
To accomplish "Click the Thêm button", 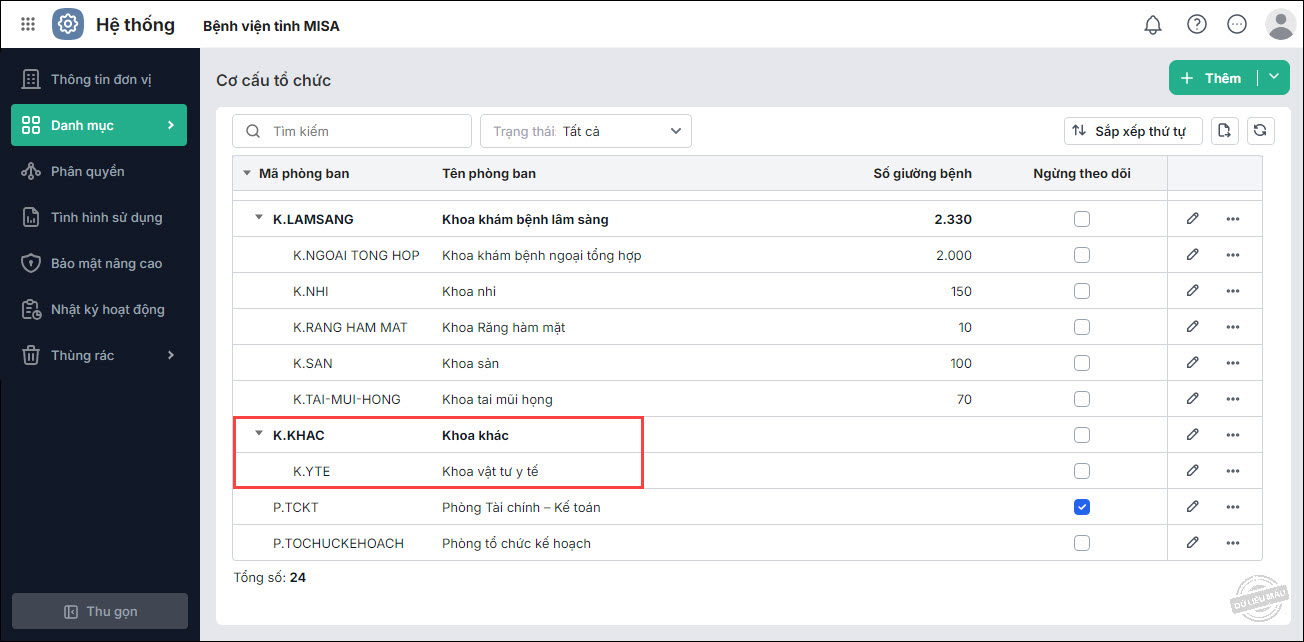I will 1212,78.
